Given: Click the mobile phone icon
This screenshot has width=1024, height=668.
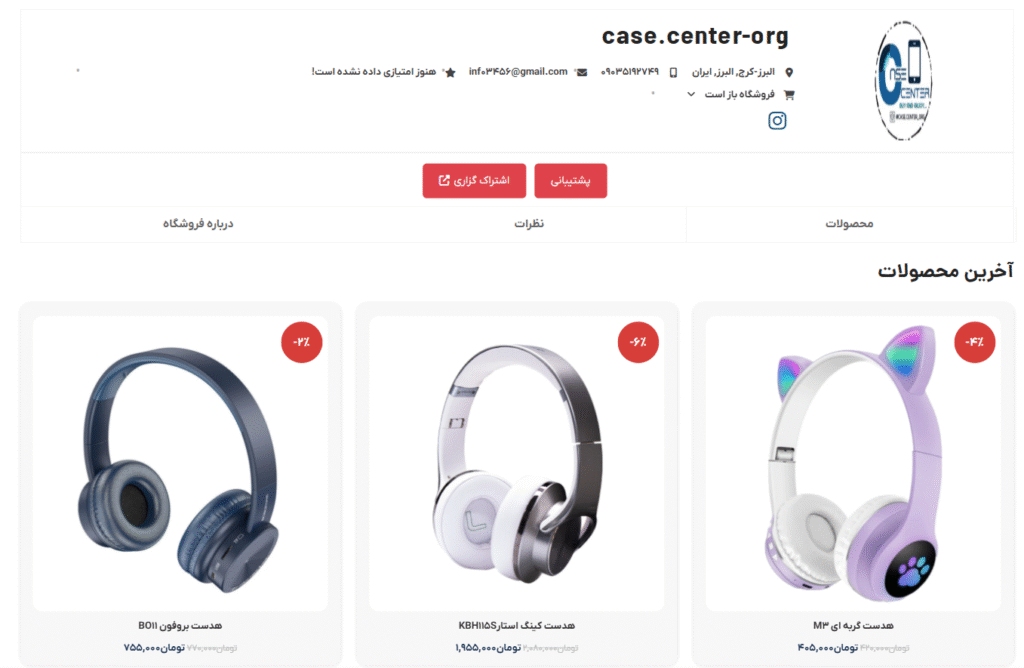Looking at the screenshot, I should click(673, 72).
